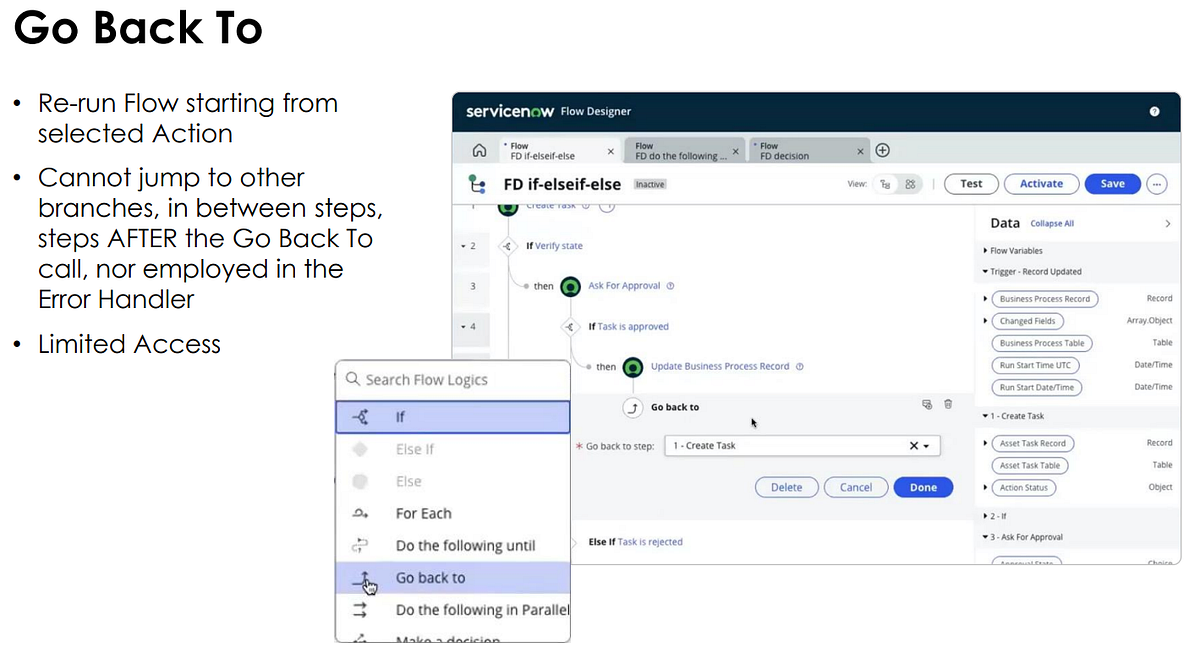Switch to the diagram view toggle
The width and height of the screenshot is (1200, 655).
(909, 184)
